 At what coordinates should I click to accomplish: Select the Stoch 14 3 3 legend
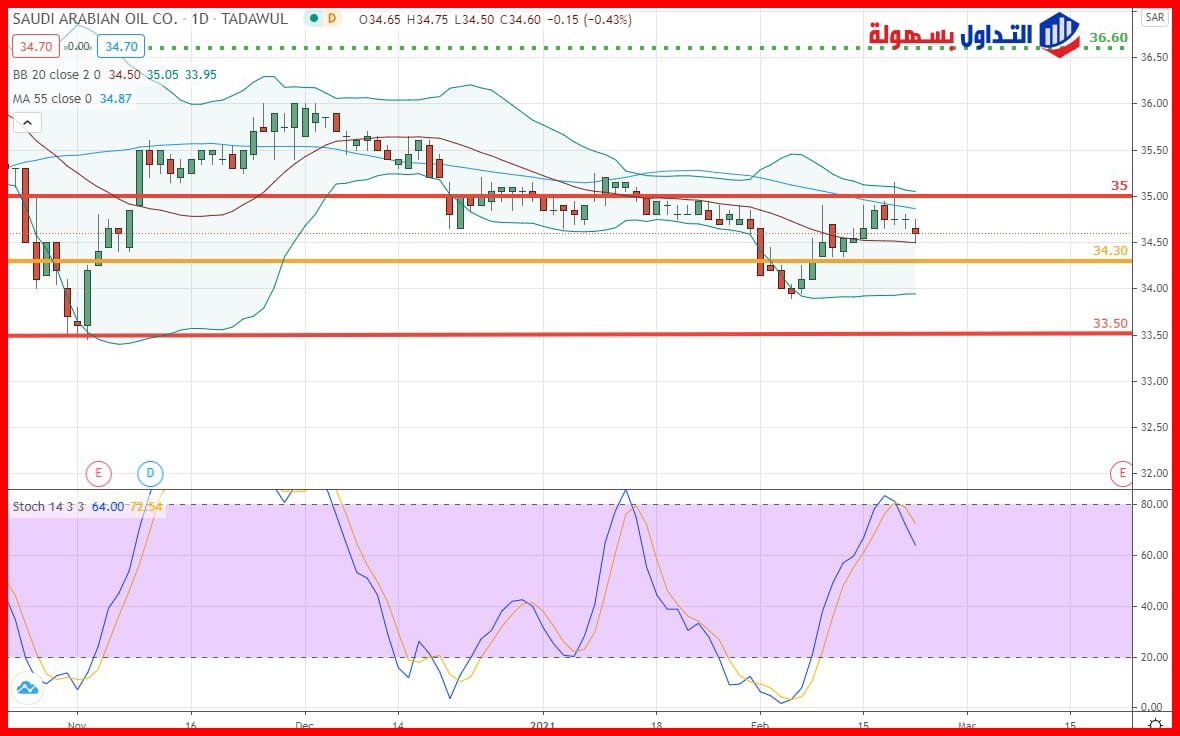point(48,506)
